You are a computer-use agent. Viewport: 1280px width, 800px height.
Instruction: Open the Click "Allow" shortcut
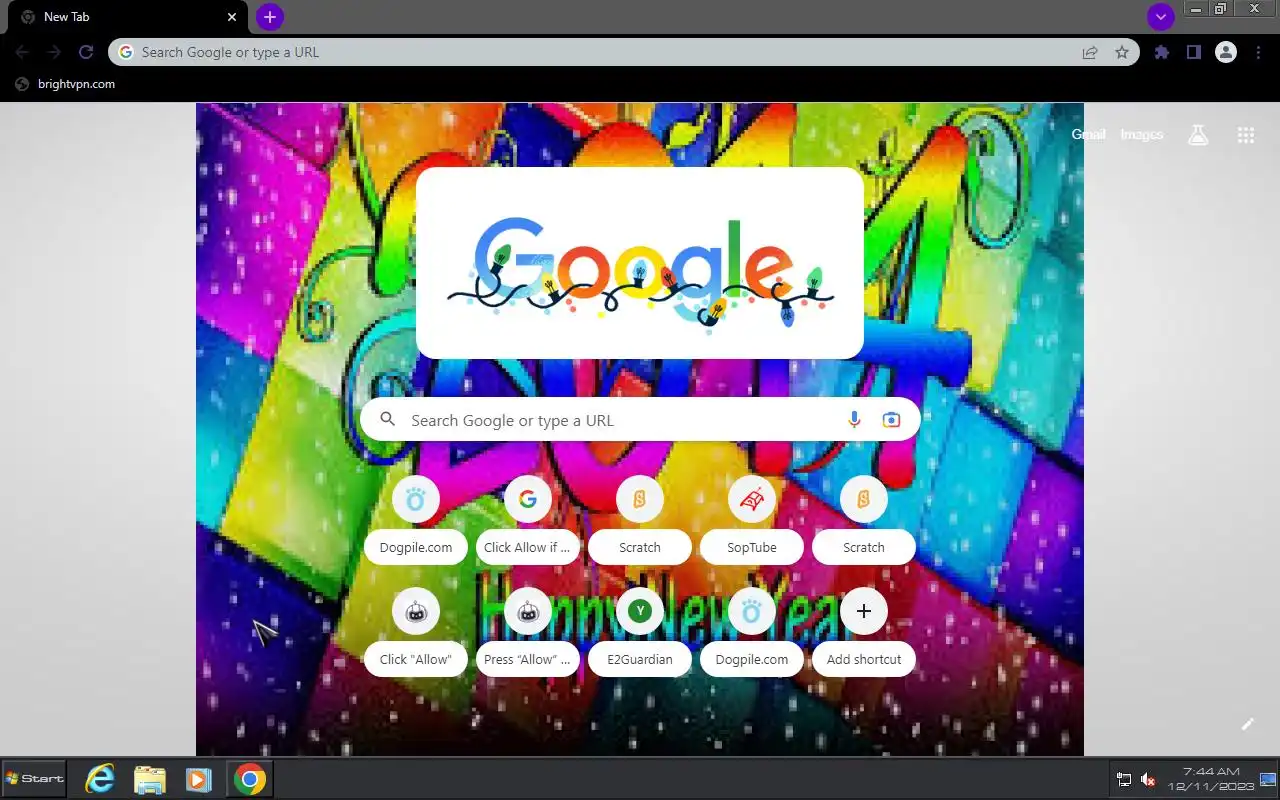tap(416, 632)
